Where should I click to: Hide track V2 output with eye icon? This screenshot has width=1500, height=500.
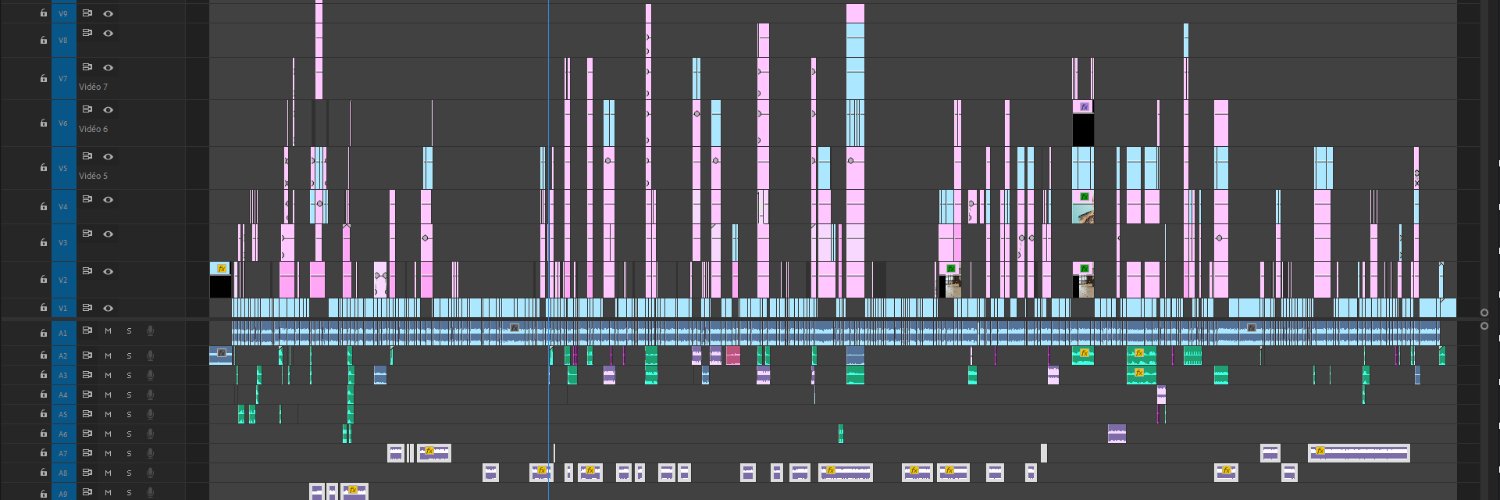pyautogui.click(x=107, y=271)
